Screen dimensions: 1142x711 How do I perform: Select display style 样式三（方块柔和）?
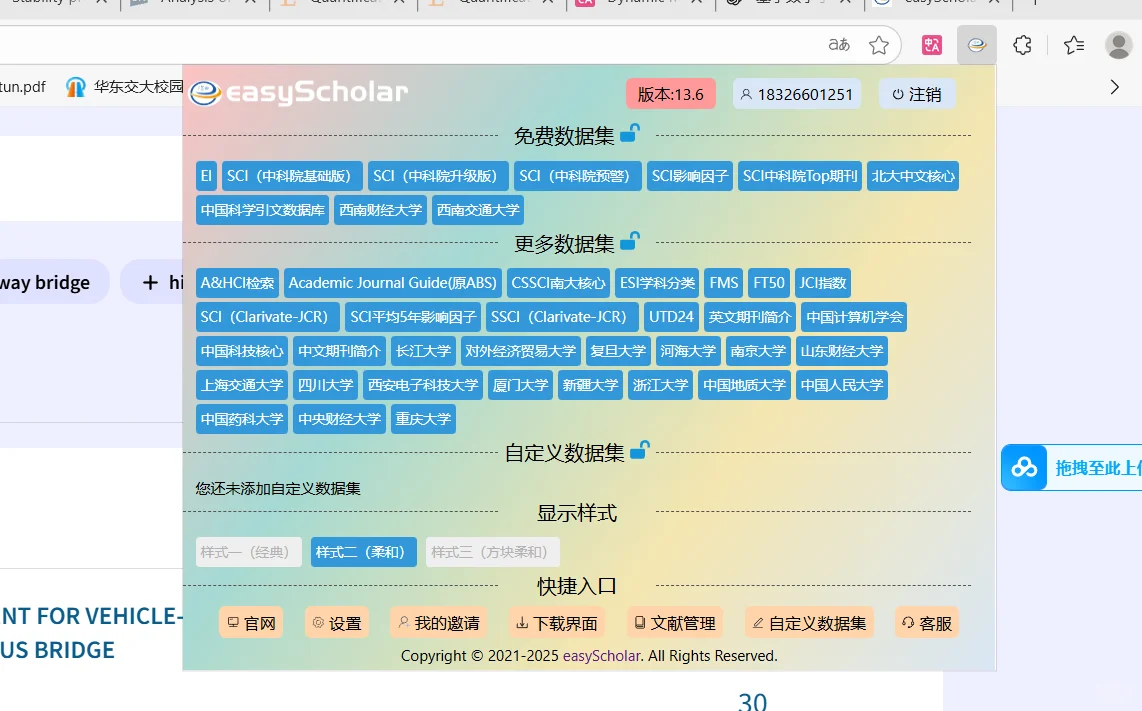point(492,552)
